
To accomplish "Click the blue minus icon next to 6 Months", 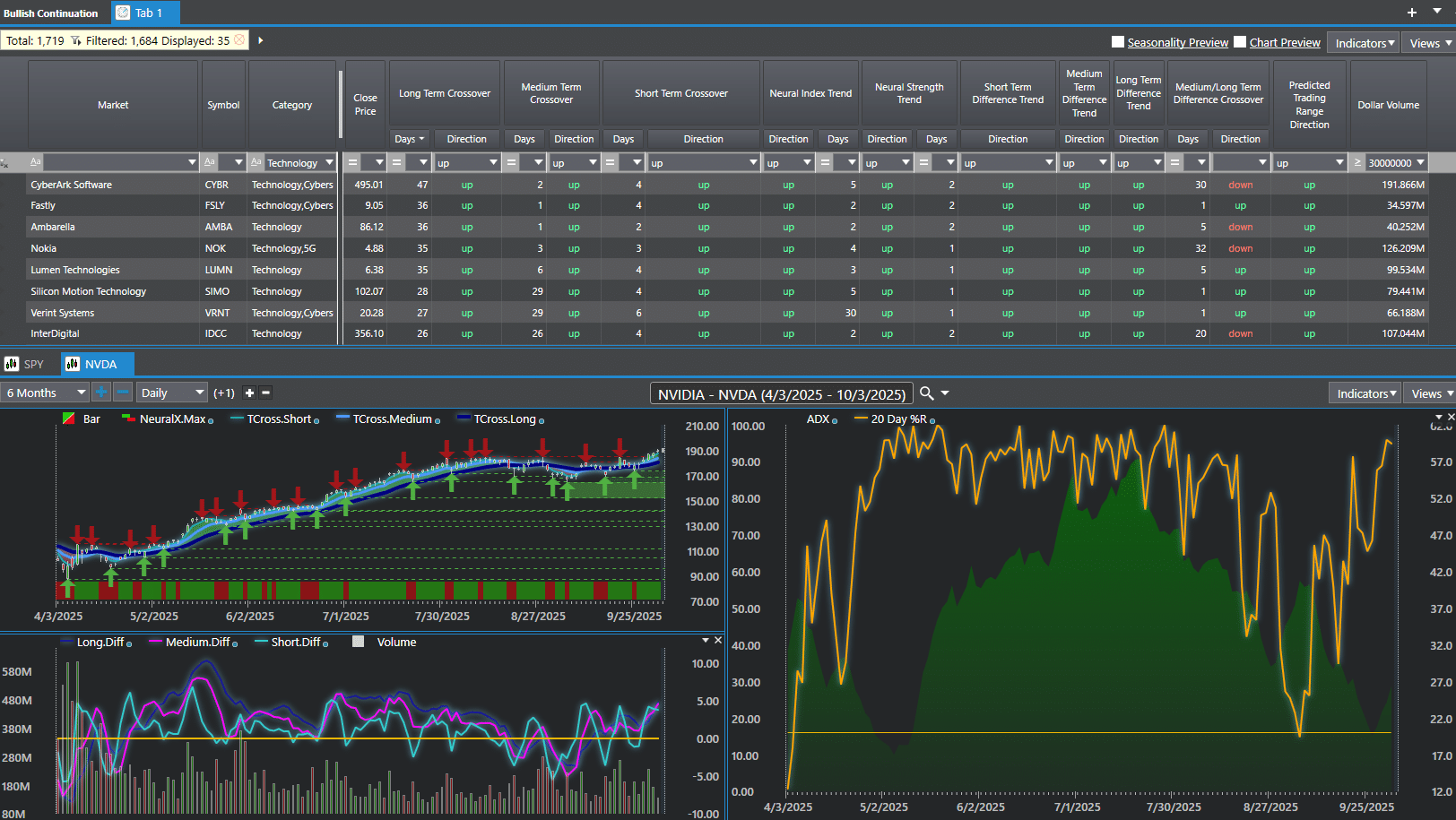I will 123,393.
